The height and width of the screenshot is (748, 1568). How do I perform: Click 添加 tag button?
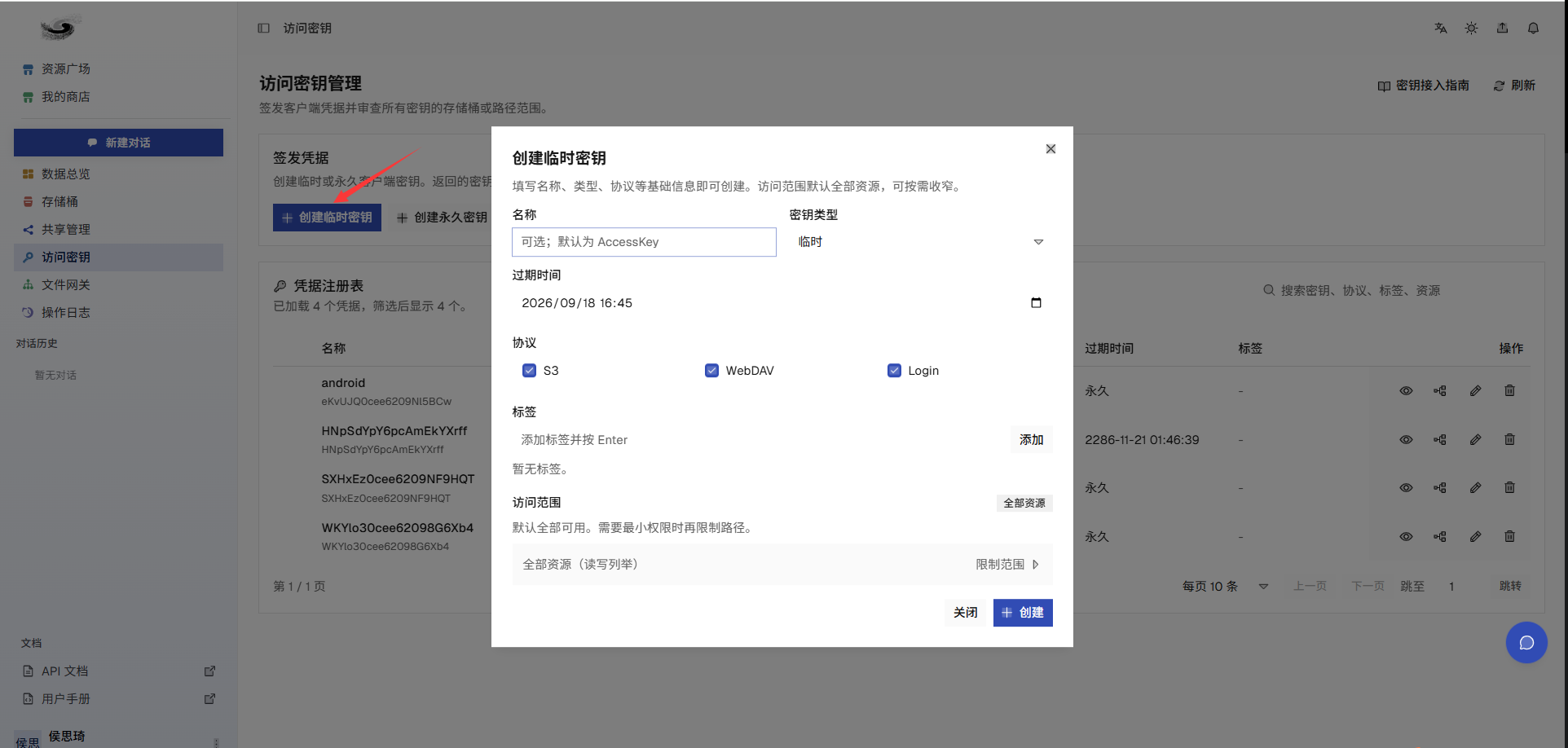pos(1031,439)
